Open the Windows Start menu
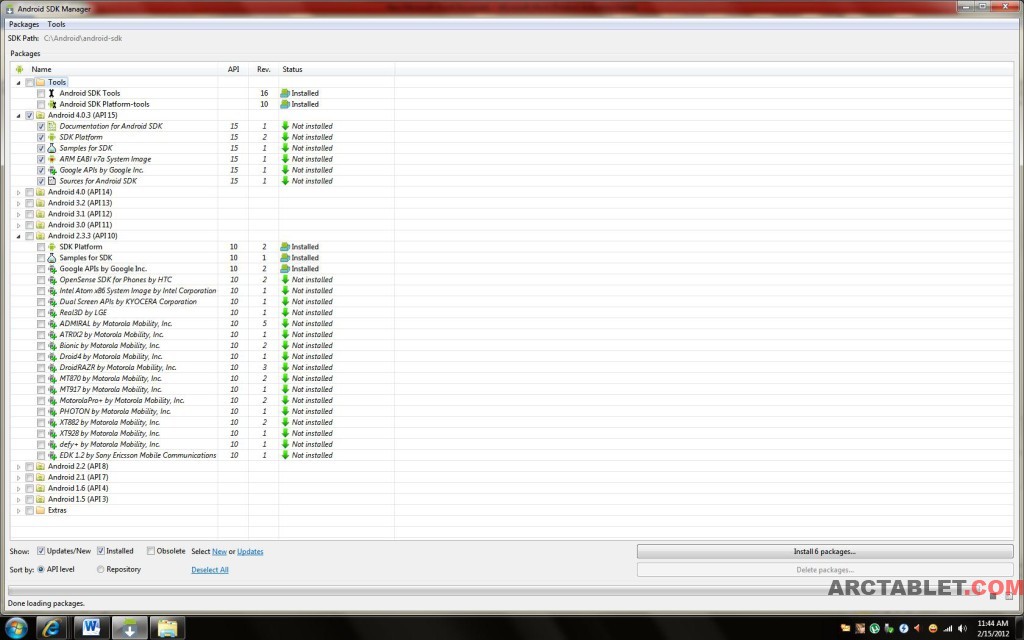 click(x=15, y=628)
